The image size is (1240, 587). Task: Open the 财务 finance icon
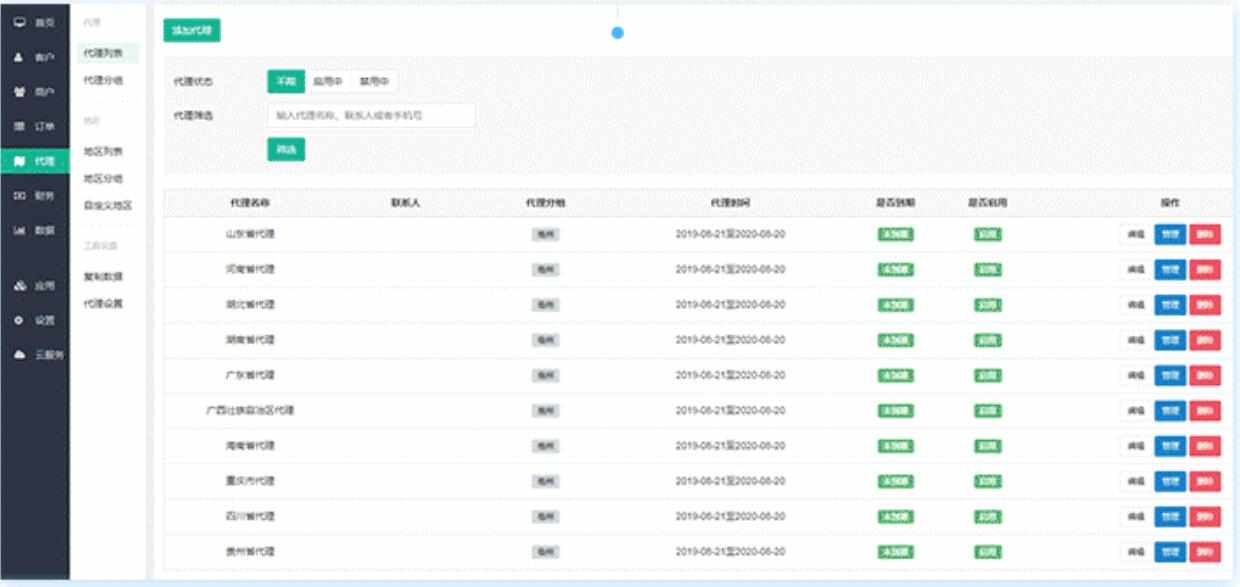coord(19,195)
